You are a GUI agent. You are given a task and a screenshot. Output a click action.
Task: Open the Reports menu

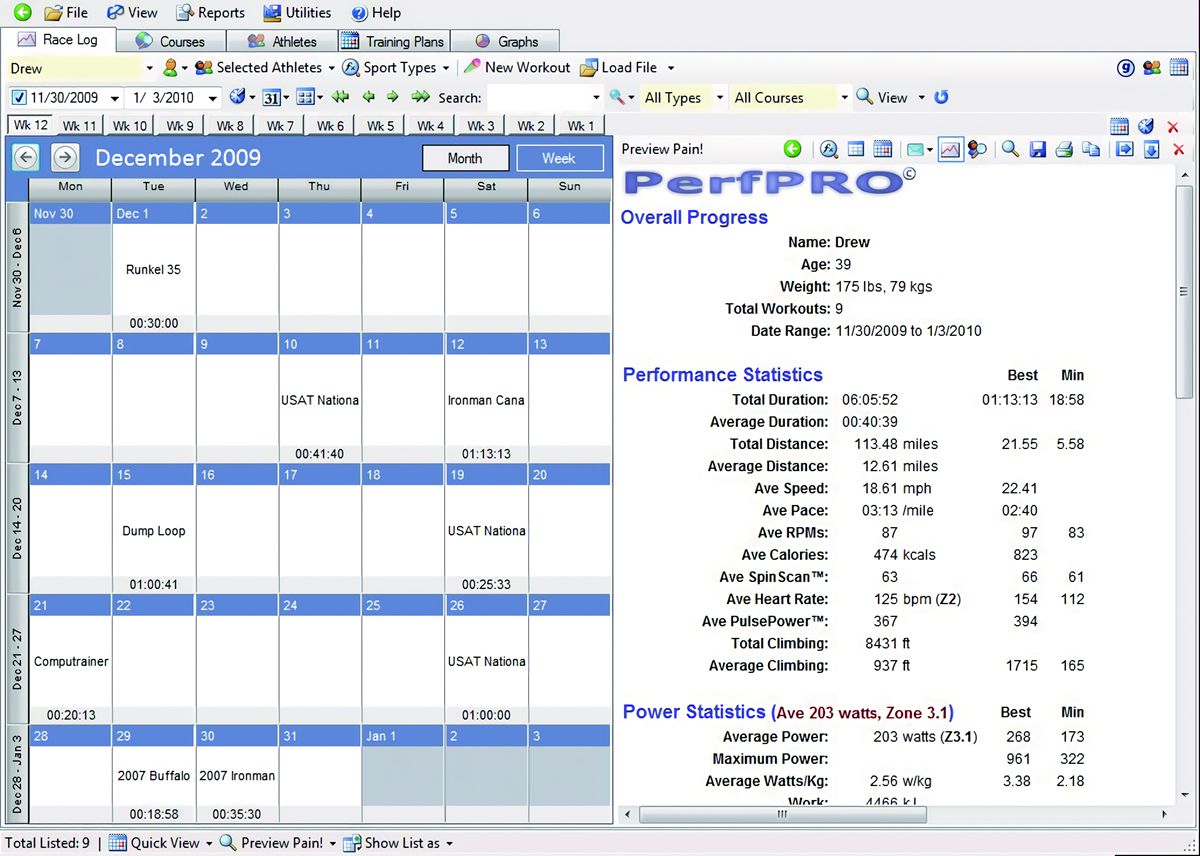pyautogui.click(x=210, y=13)
